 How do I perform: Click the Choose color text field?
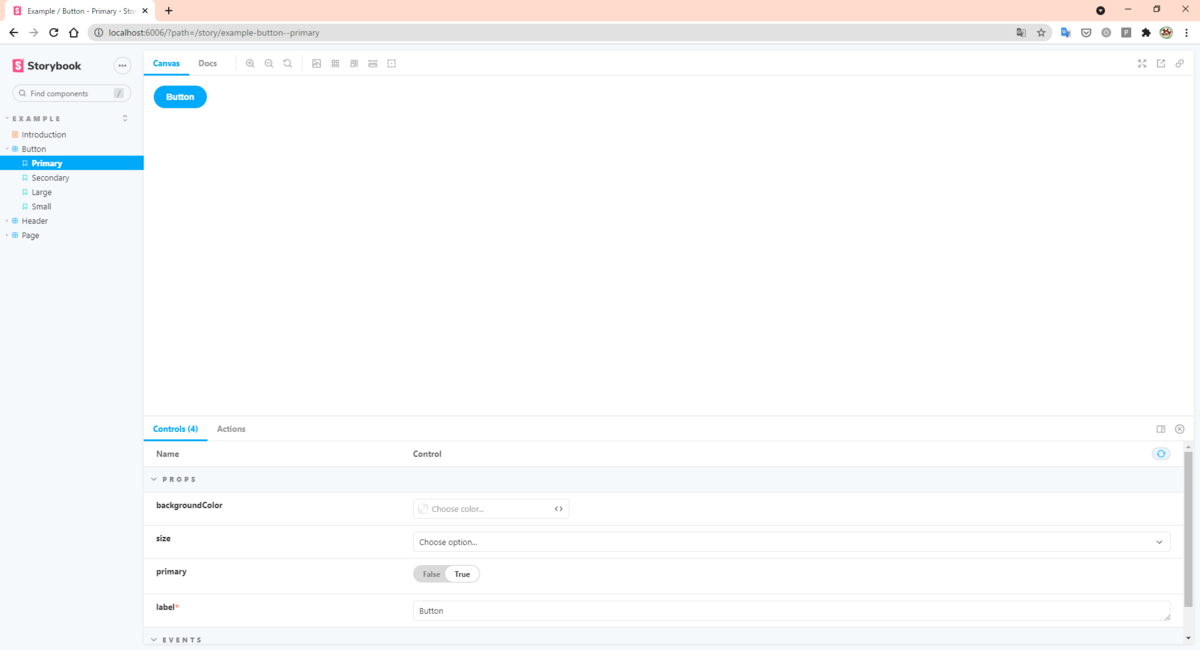(x=490, y=509)
